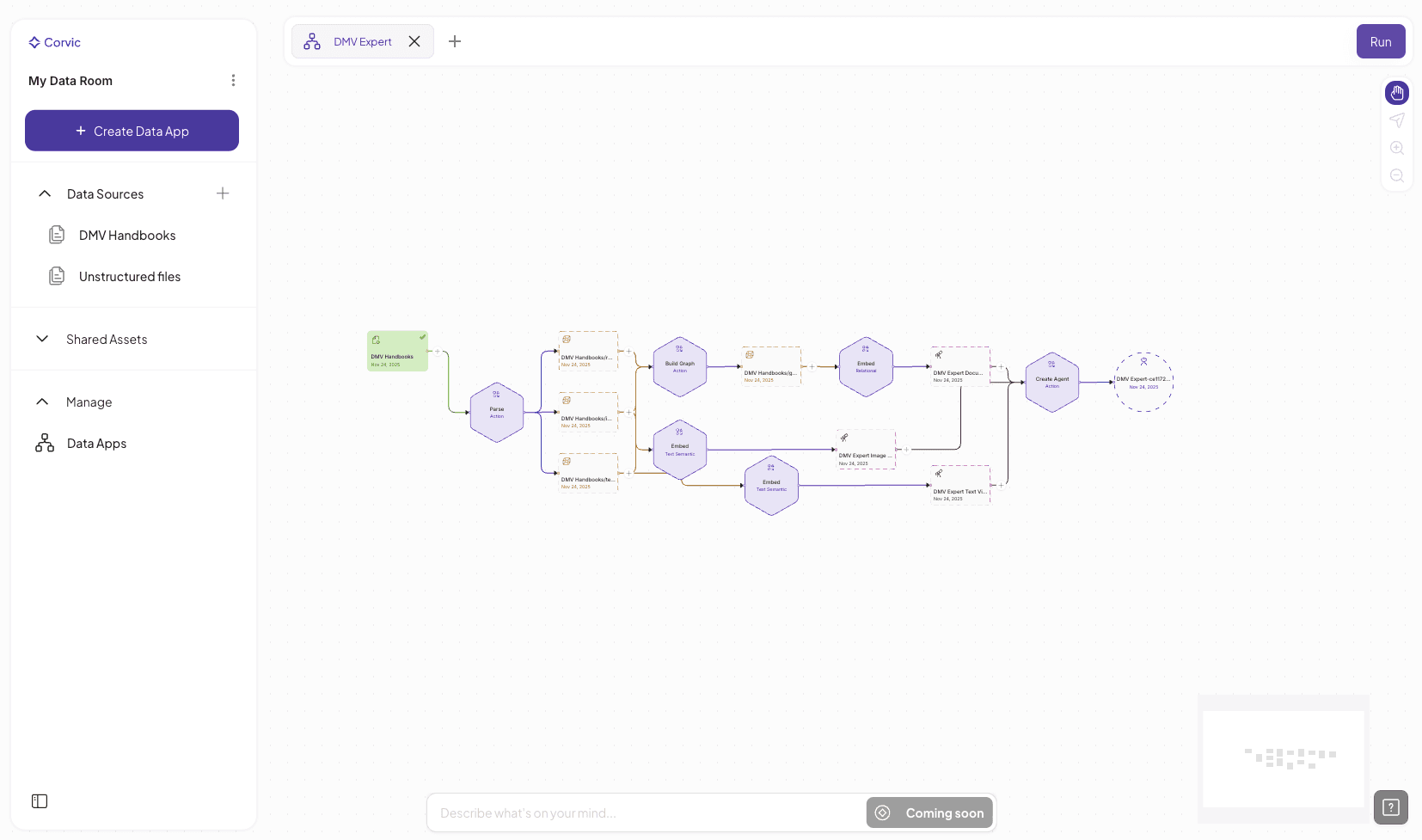Open My Data Room options menu
Image resolution: width=1422 pixels, height=840 pixels.
[233, 80]
